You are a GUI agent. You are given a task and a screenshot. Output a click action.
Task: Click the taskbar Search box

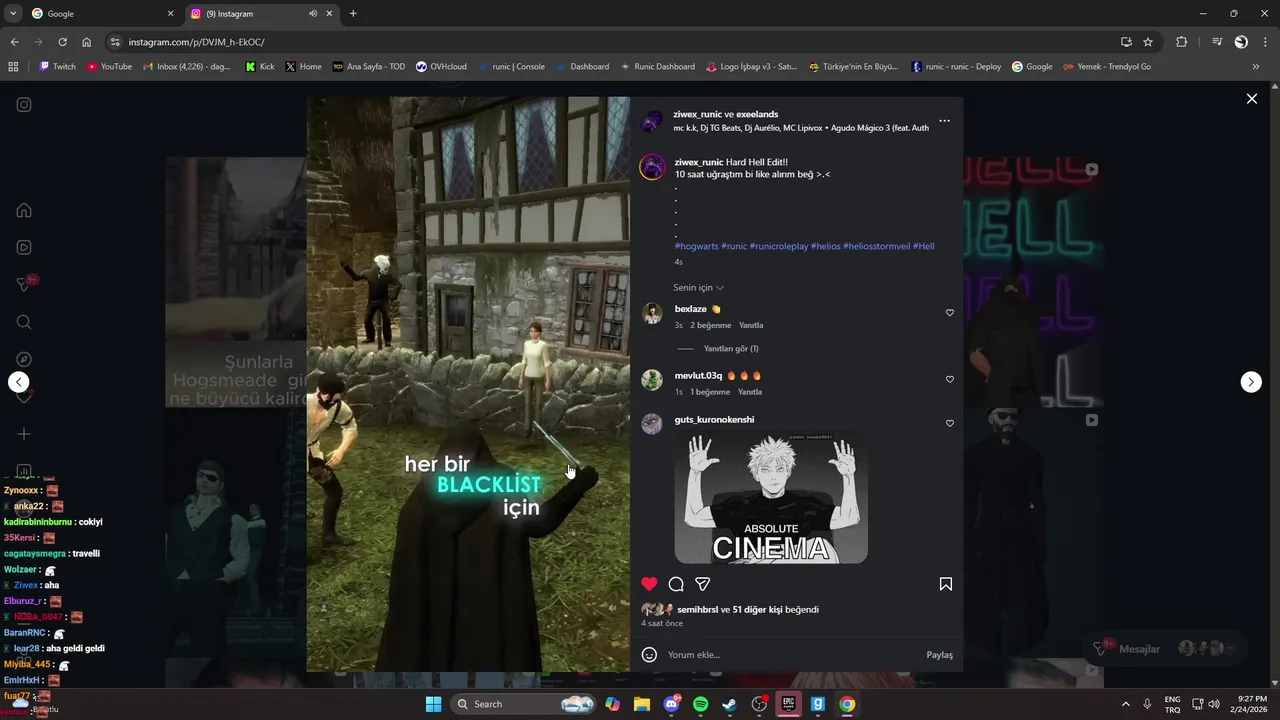point(525,704)
